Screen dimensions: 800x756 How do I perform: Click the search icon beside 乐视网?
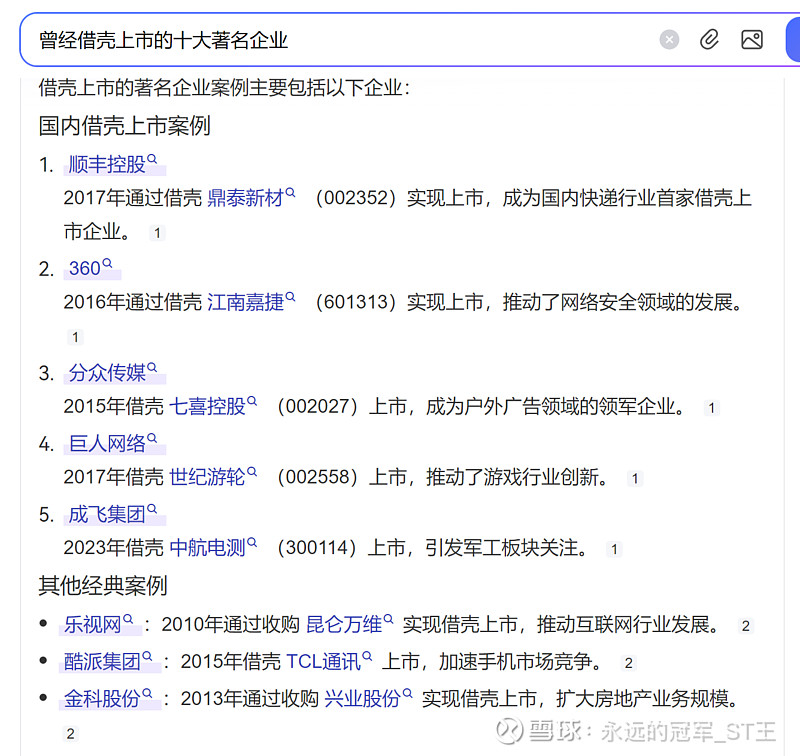click(x=128, y=619)
